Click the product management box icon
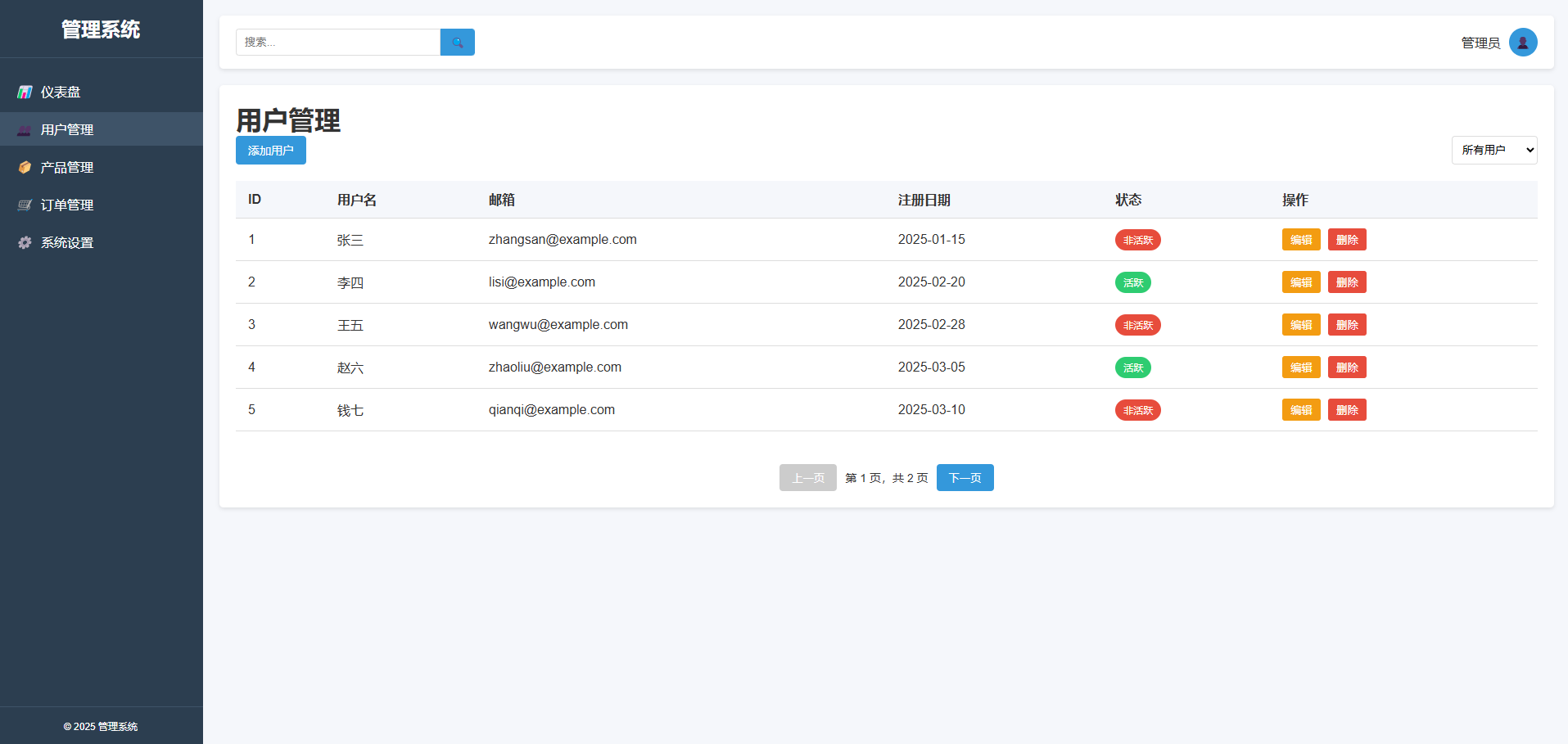The width and height of the screenshot is (1568, 744). click(x=25, y=168)
